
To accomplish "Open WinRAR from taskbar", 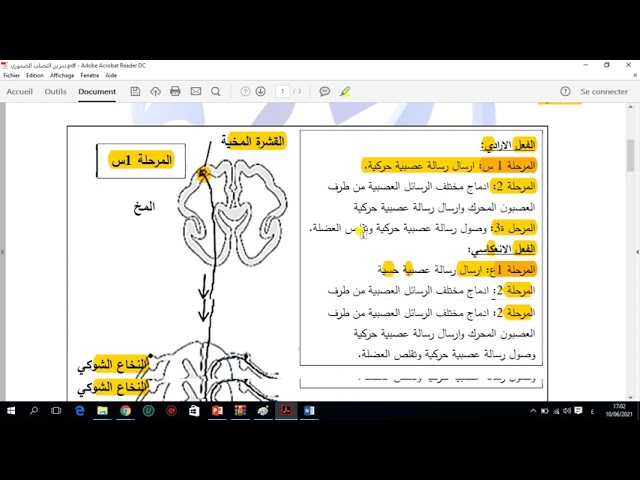I will tap(240, 411).
